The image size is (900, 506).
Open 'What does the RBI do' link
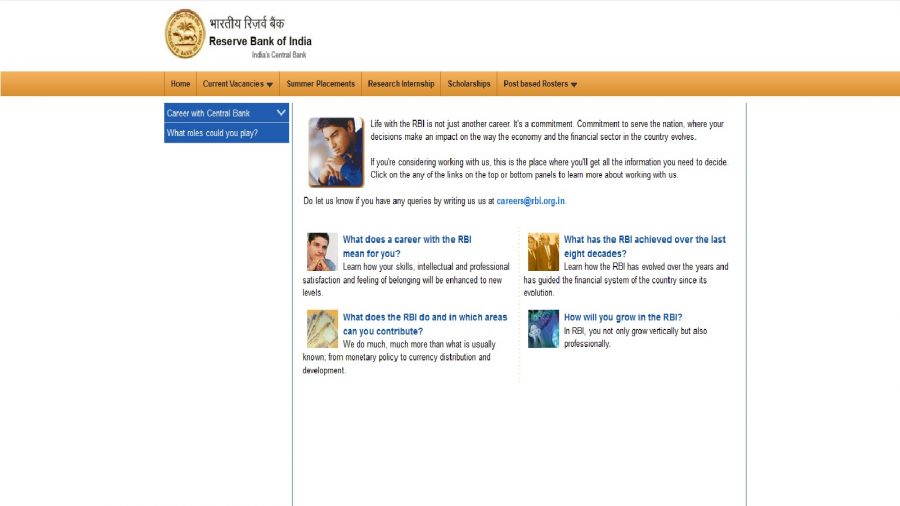click(x=425, y=324)
